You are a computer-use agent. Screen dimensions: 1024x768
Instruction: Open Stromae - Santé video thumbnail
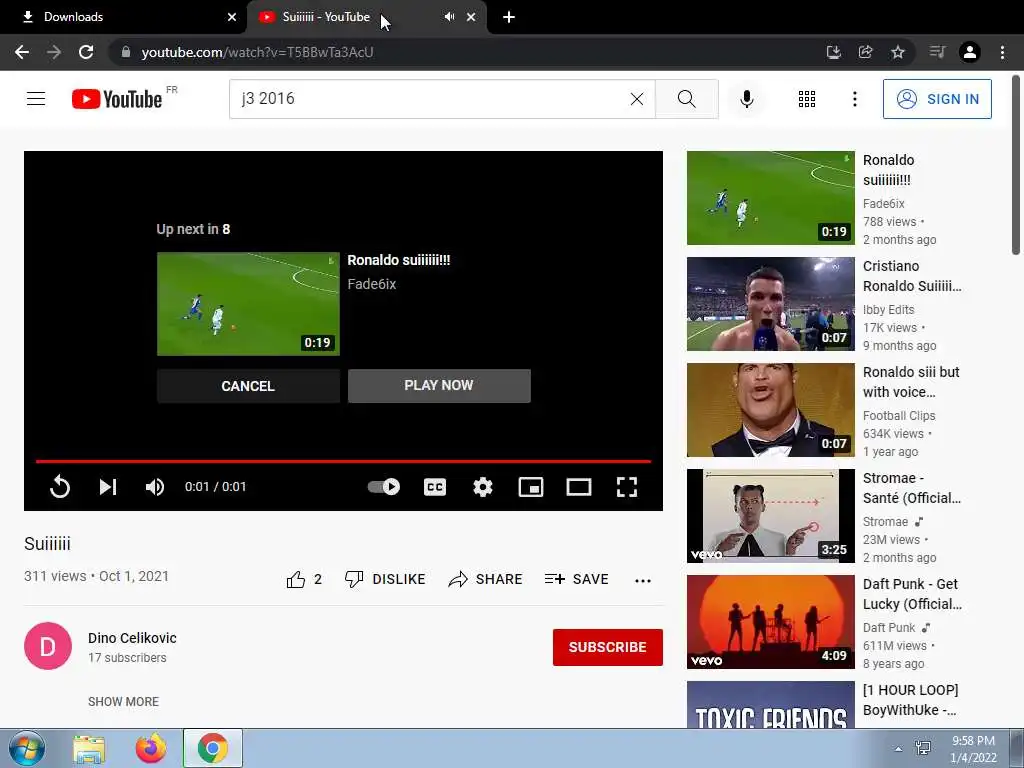[771, 515]
